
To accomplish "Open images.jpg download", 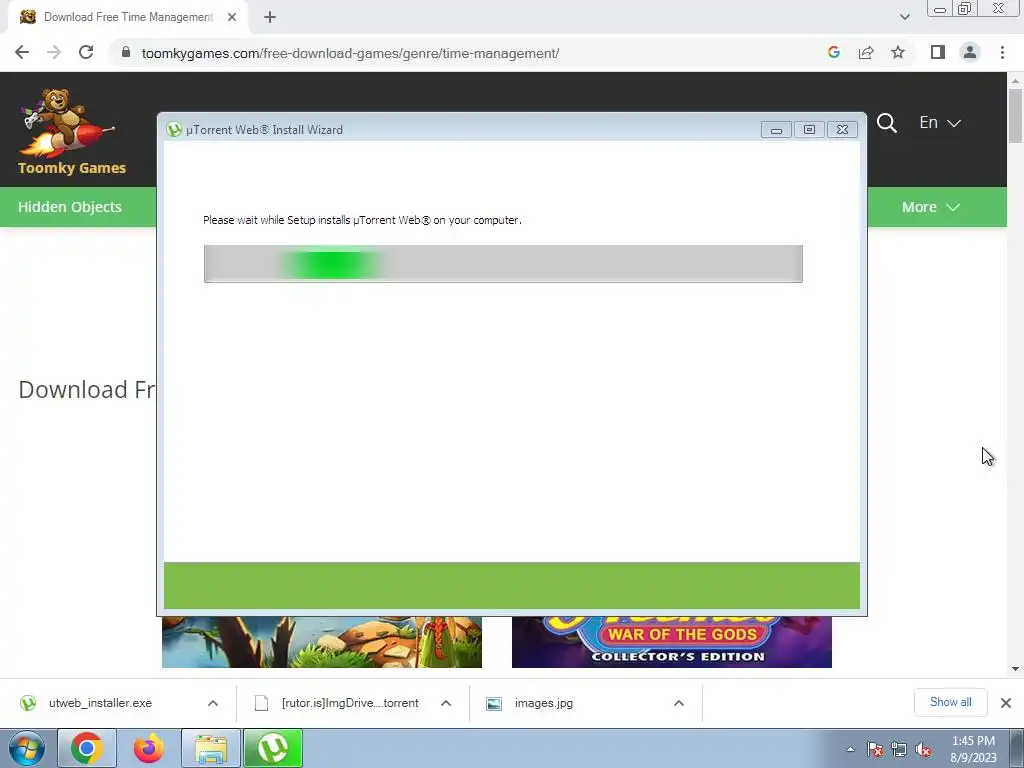I will coord(543,703).
